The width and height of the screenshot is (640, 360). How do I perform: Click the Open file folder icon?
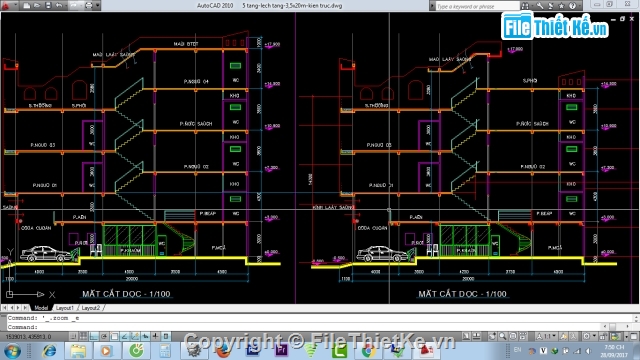pos(37,5)
